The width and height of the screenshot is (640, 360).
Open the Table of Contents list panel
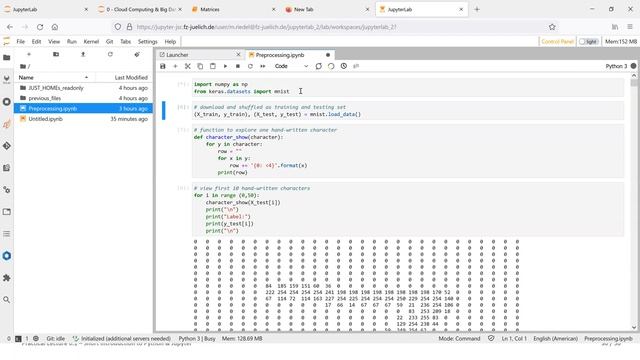(x=7, y=234)
